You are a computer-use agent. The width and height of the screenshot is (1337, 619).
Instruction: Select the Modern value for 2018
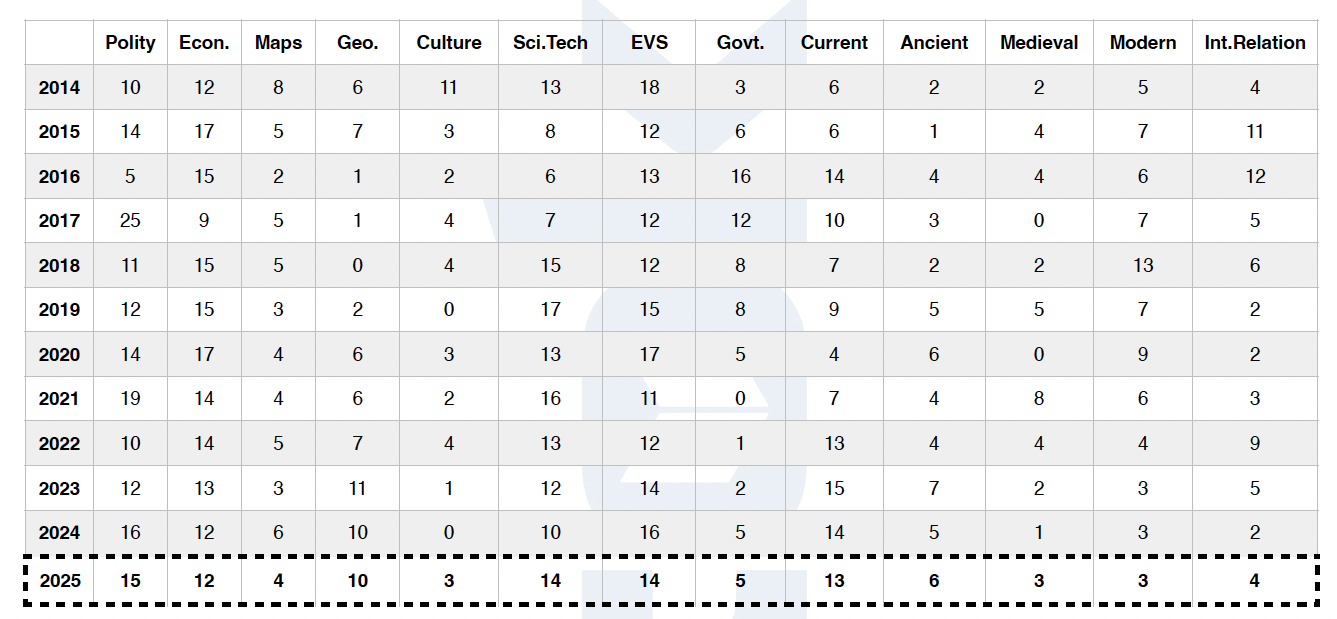[1143, 266]
